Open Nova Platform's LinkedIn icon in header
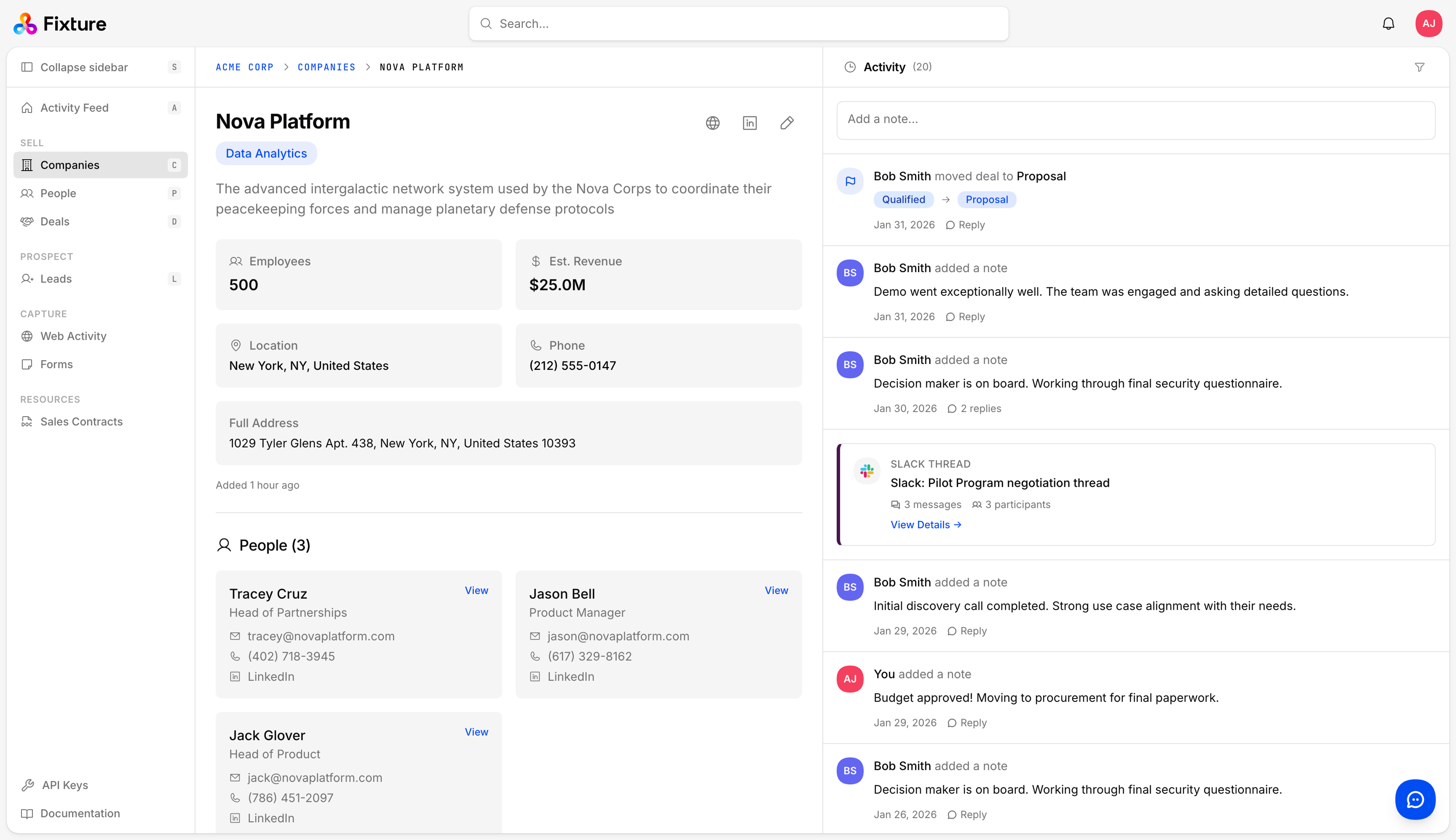Image resolution: width=1456 pixels, height=840 pixels. [749, 123]
